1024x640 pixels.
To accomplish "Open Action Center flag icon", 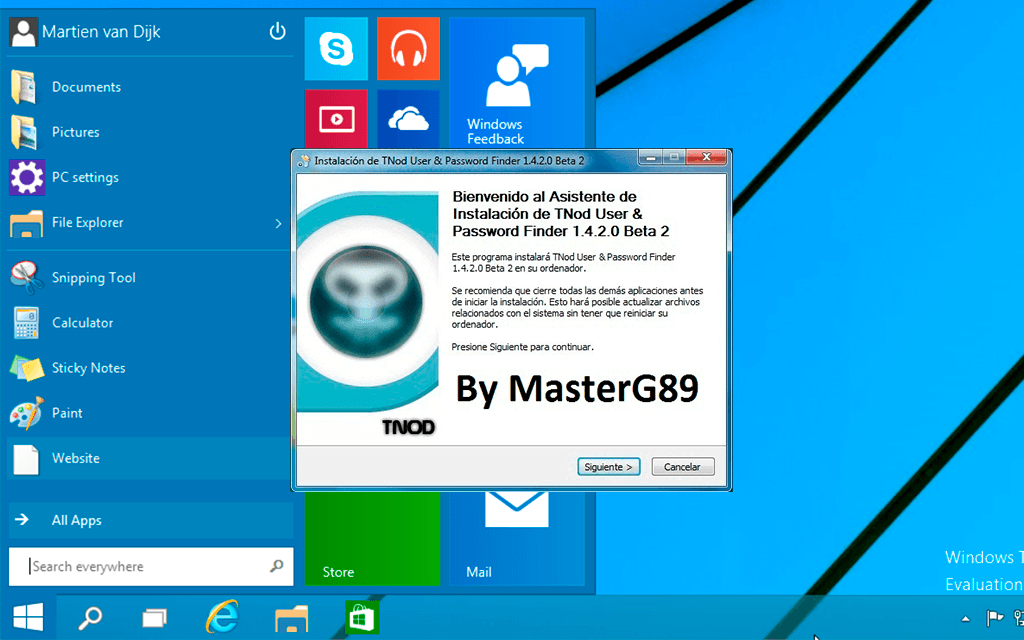I will (994, 618).
